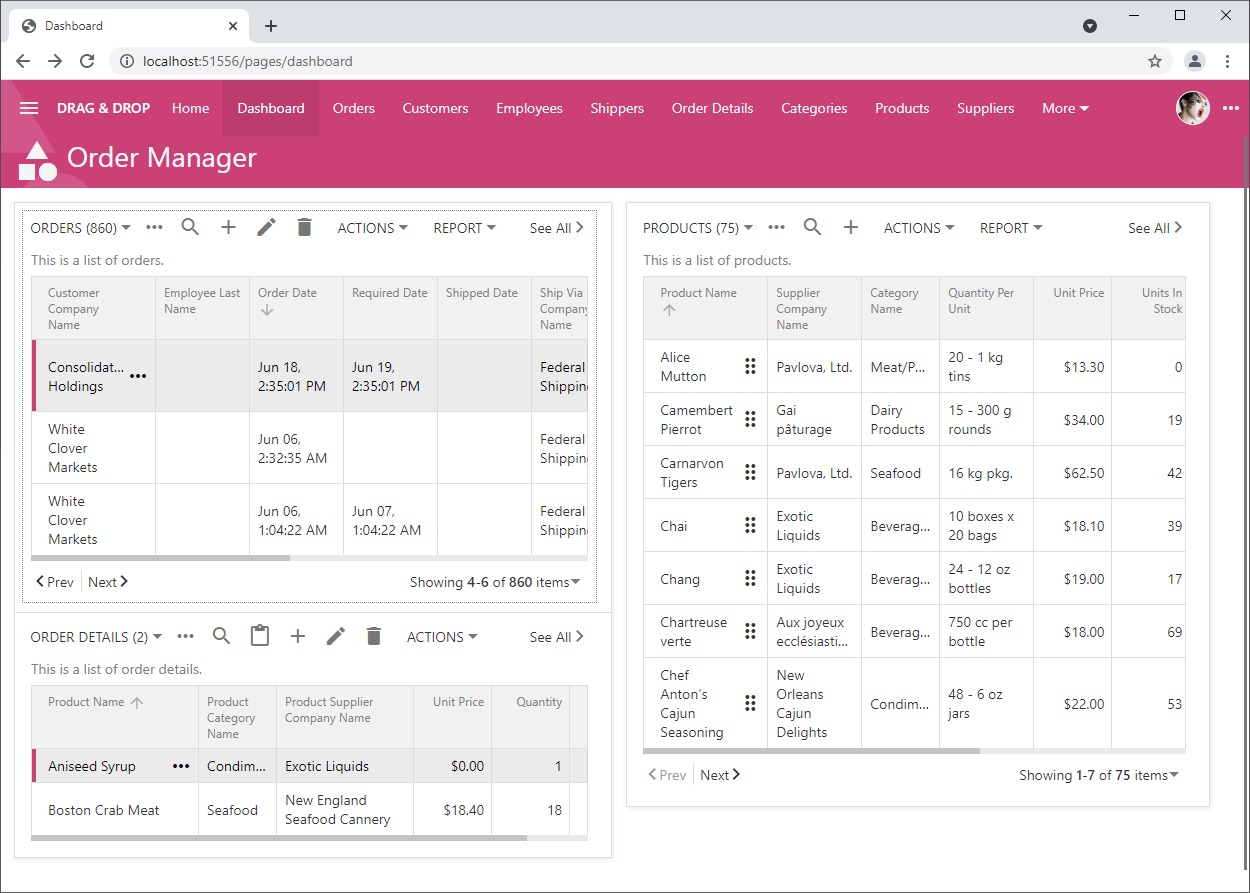Image resolution: width=1250 pixels, height=893 pixels.
Task: Click See All in the Products panel
Action: click(1154, 227)
